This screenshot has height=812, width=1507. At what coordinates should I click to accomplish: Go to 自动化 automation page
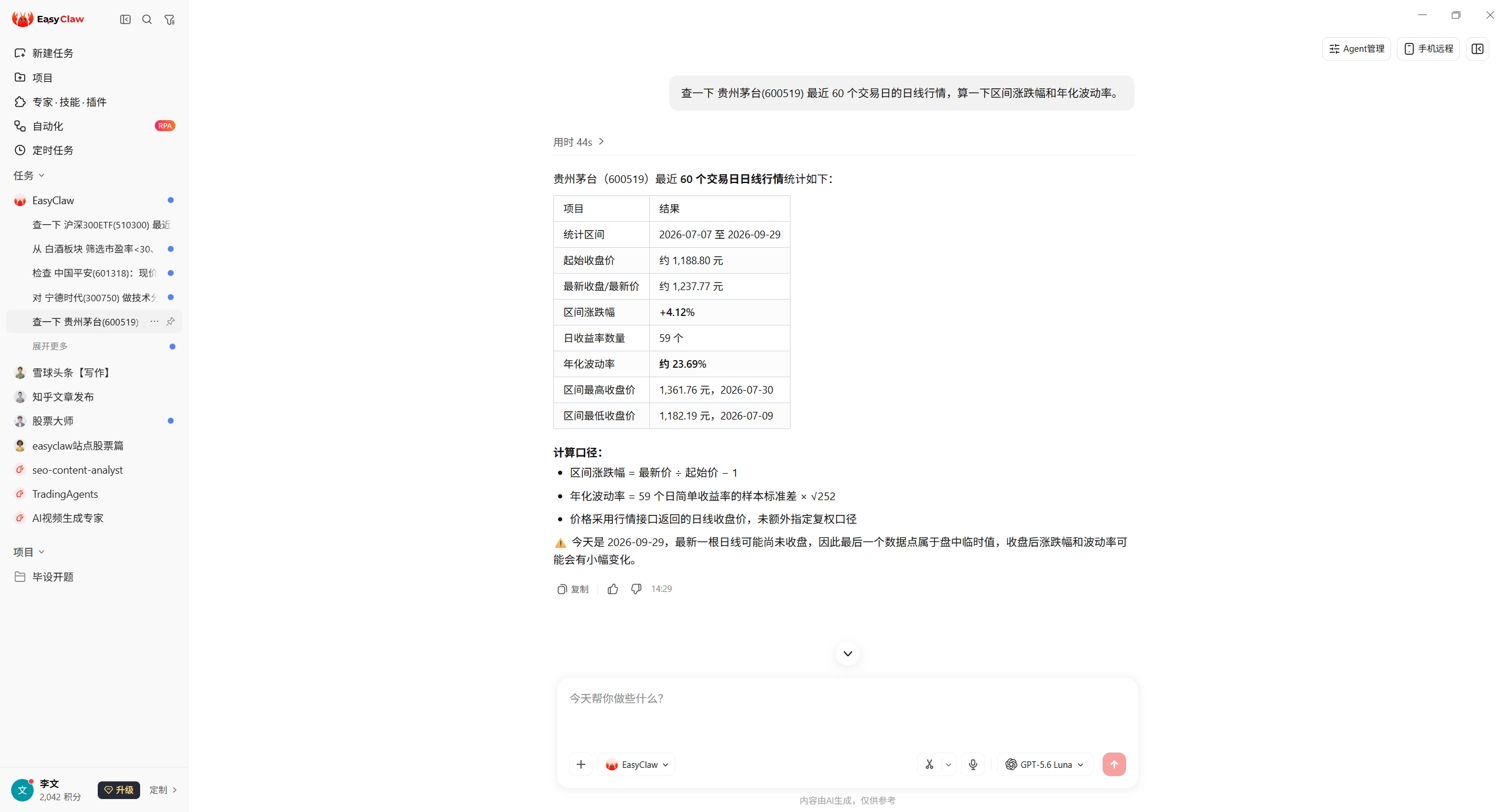tap(94, 126)
